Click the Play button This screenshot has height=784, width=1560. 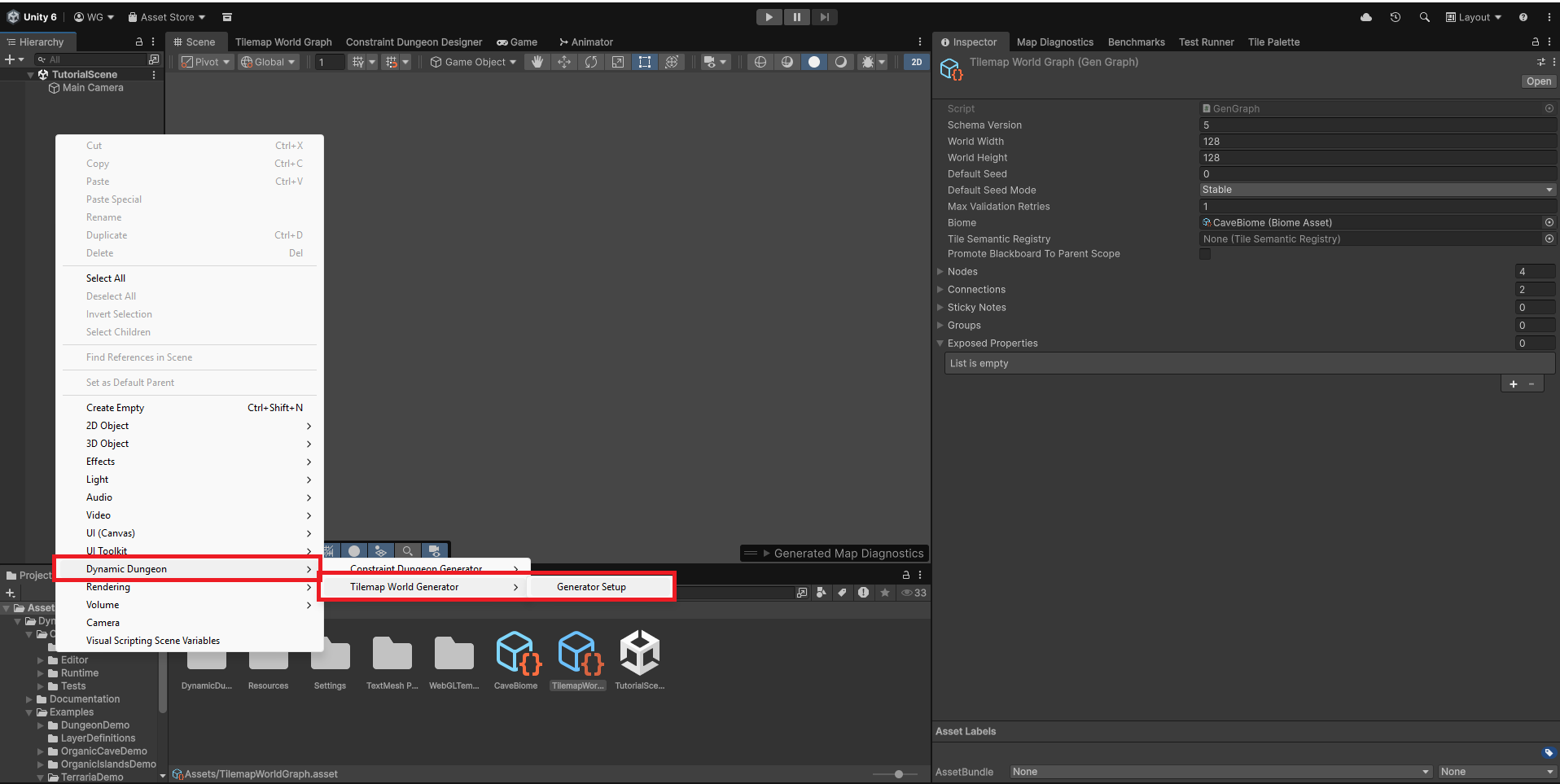tap(769, 17)
